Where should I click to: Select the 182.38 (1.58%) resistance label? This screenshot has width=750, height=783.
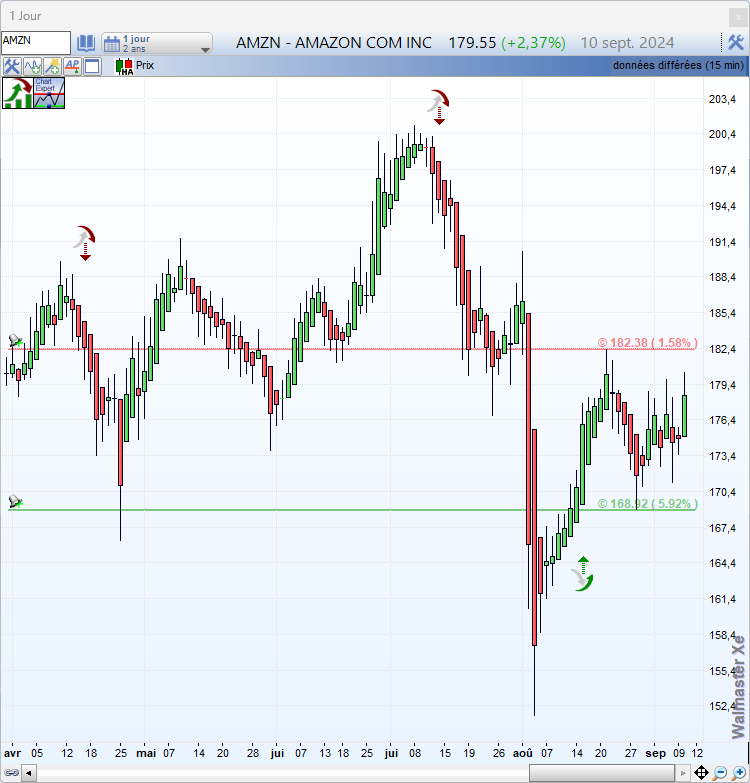(x=647, y=343)
